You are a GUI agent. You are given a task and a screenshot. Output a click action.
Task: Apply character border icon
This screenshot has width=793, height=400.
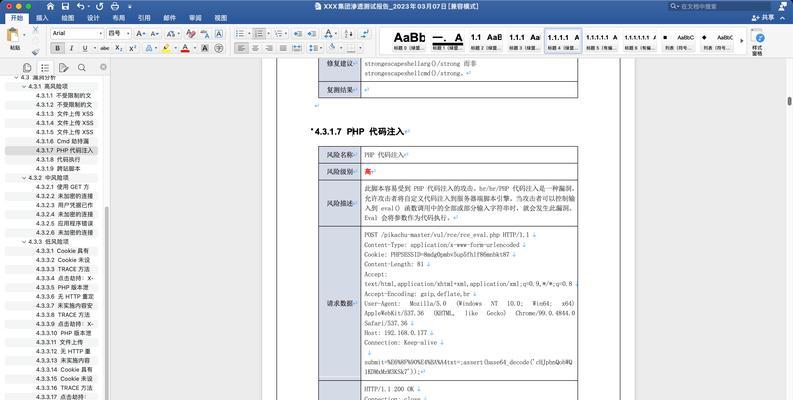tap(218, 33)
